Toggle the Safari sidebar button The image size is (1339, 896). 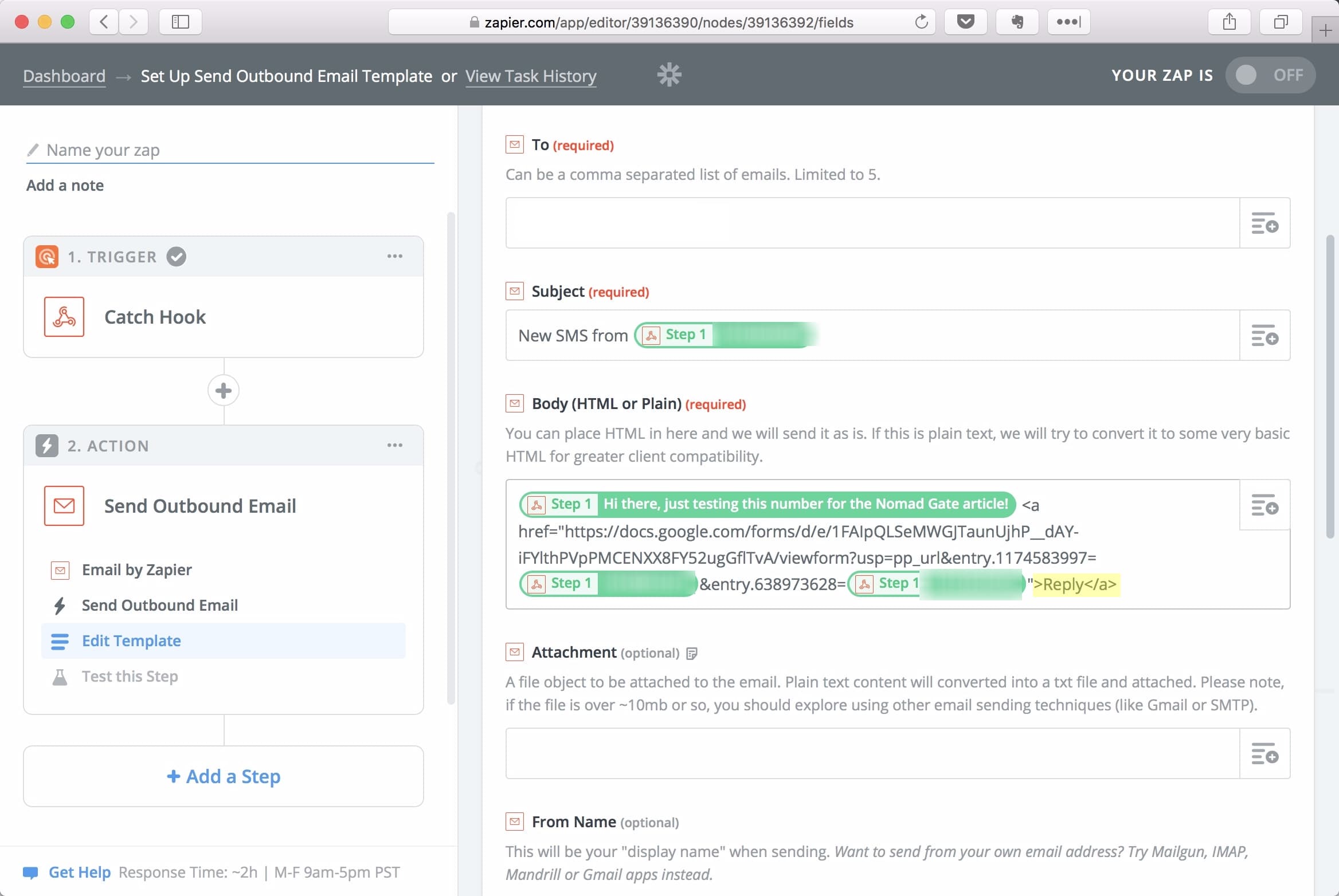[181, 22]
